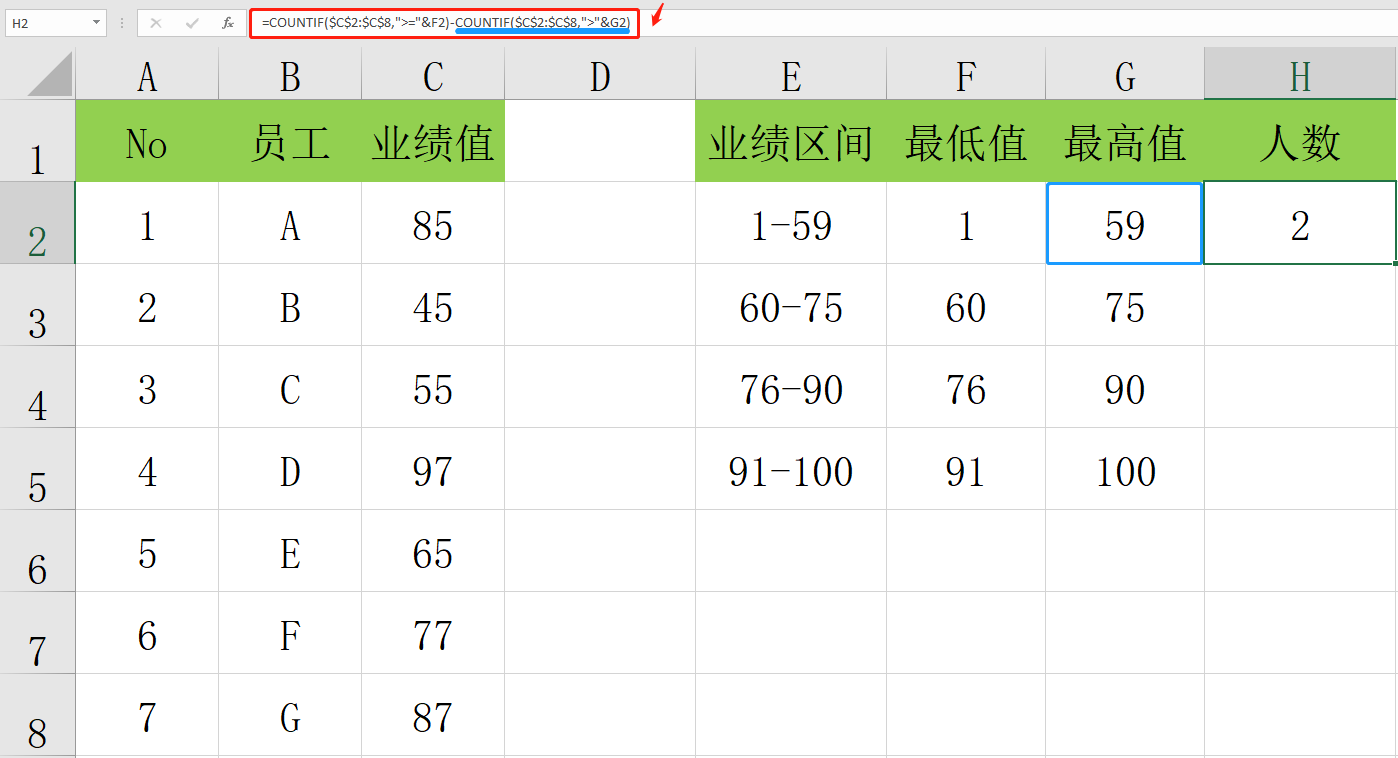Select column B header

290,74
